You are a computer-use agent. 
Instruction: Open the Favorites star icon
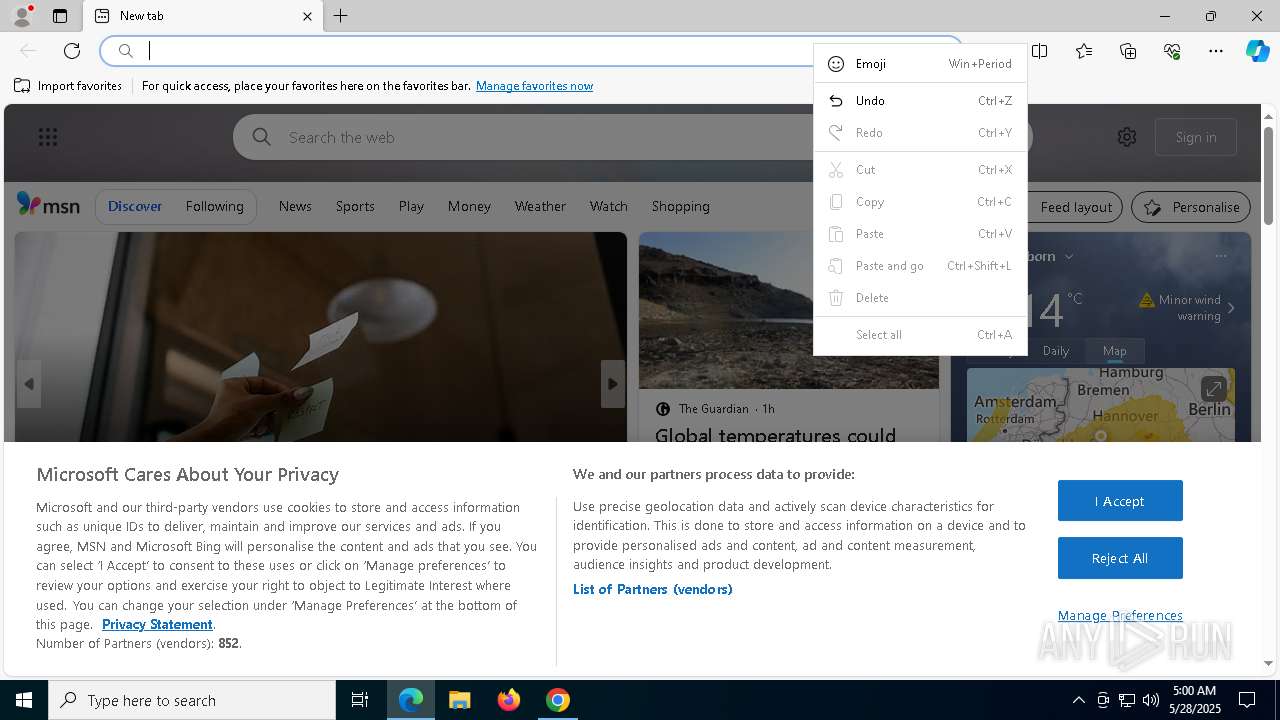[x=1084, y=51]
